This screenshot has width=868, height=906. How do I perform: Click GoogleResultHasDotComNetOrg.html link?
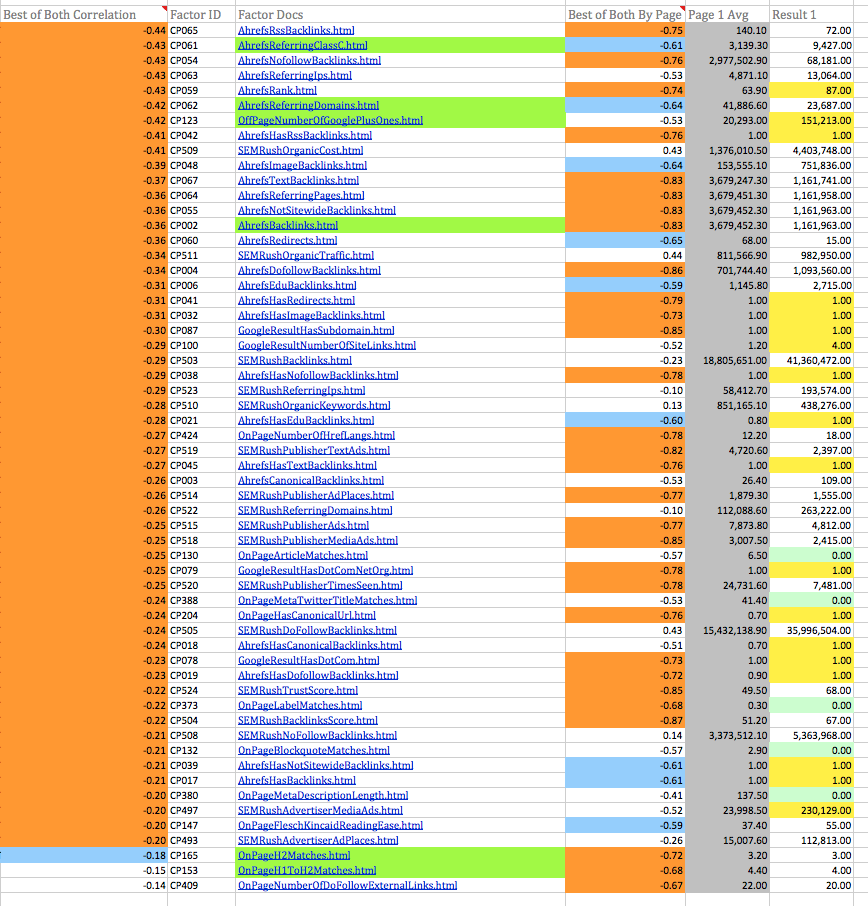[325, 571]
